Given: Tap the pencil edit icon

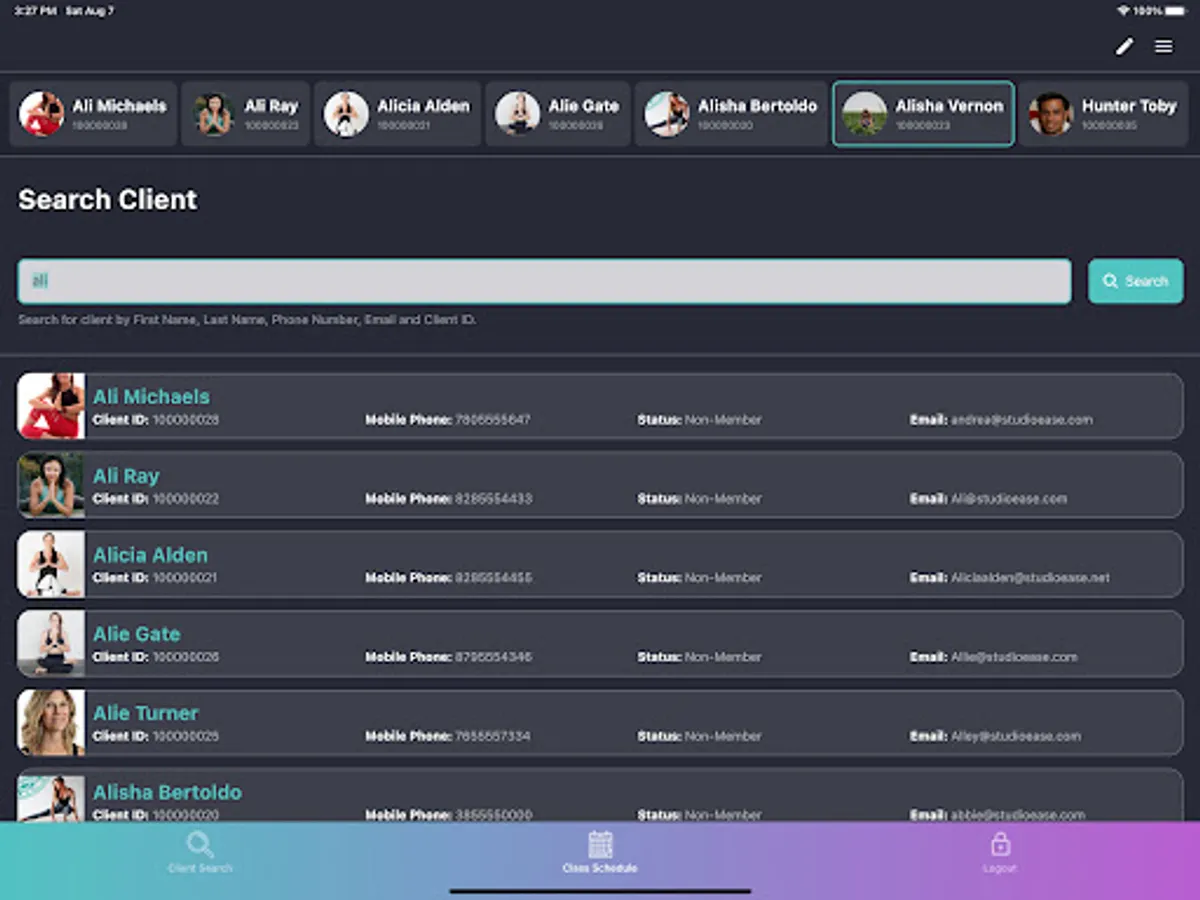Looking at the screenshot, I should [x=1125, y=46].
